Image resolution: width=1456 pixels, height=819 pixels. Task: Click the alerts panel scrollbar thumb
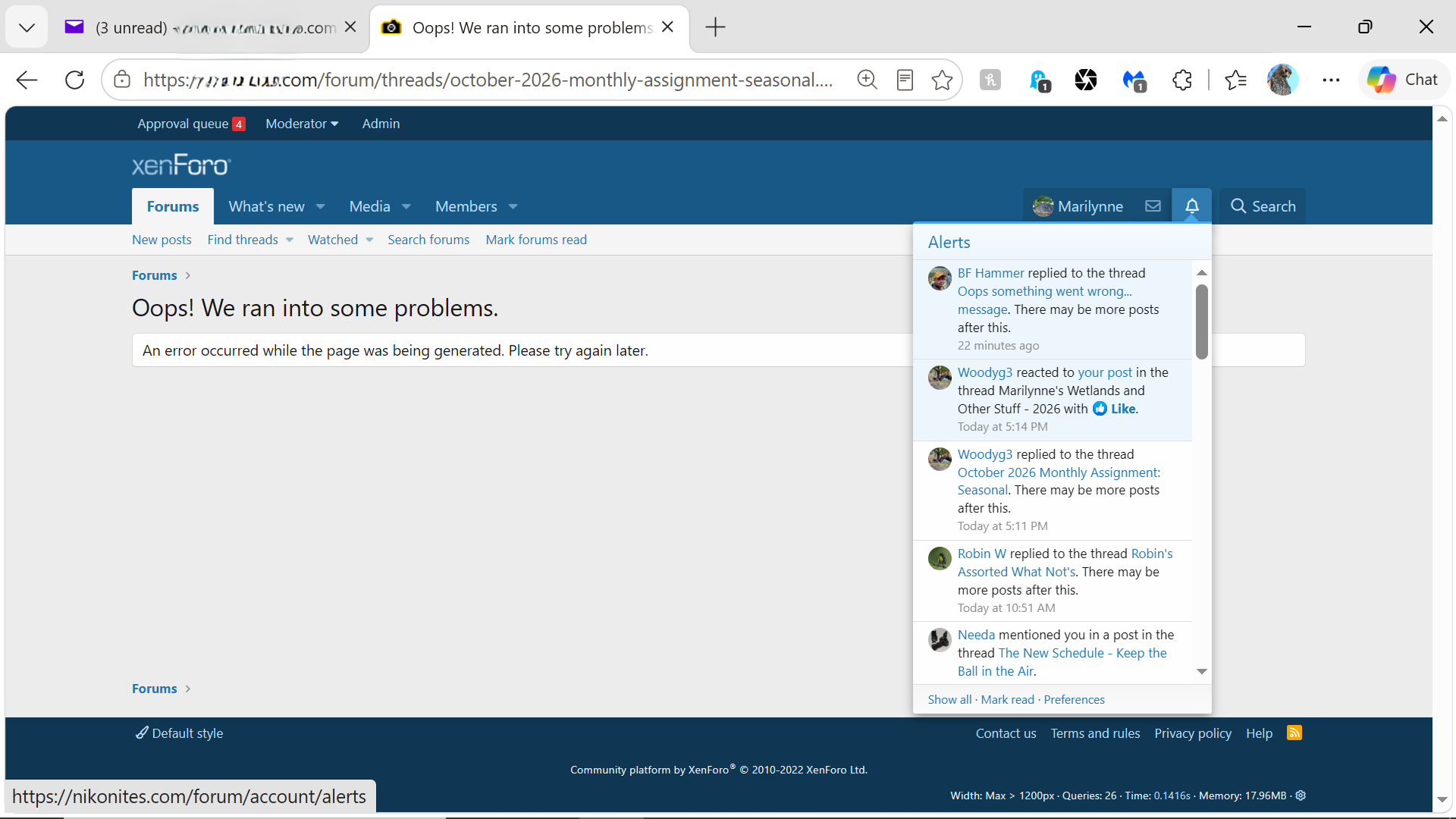[x=1201, y=322]
